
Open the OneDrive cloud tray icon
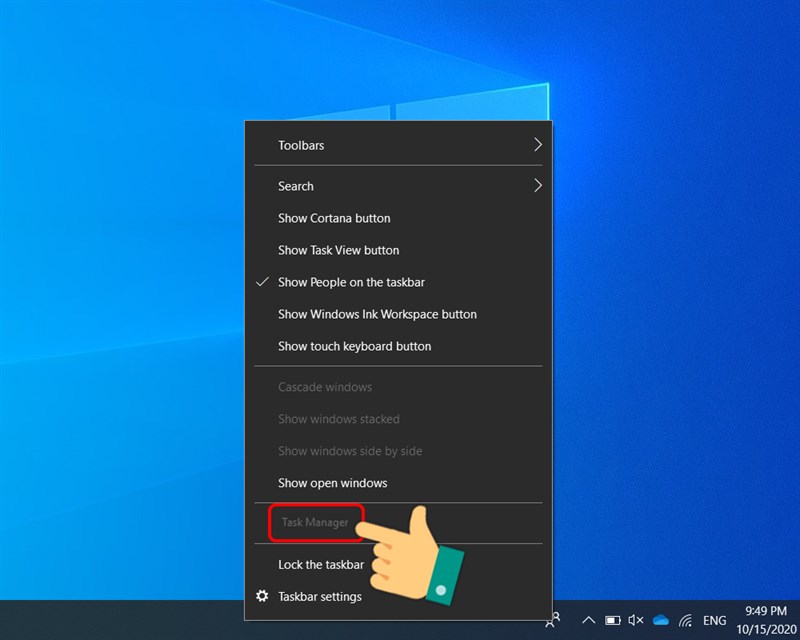(660, 620)
